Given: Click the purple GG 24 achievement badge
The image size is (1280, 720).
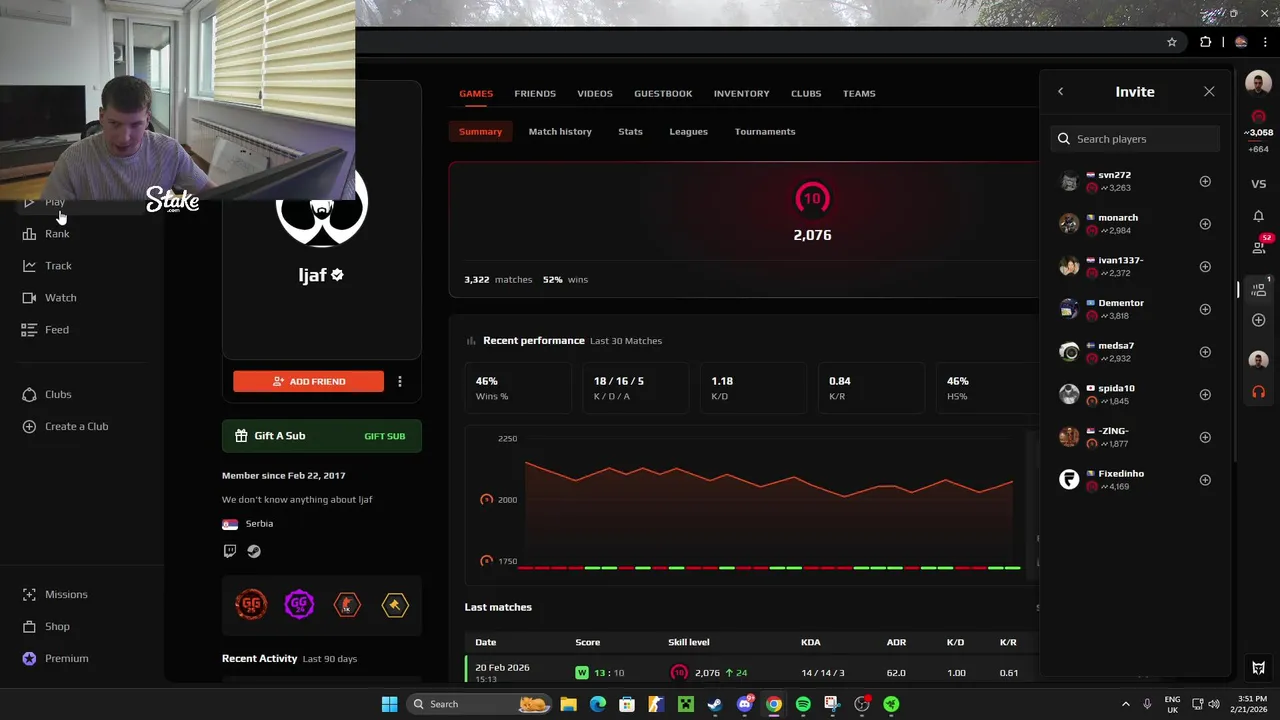Looking at the screenshot, I should coord(299,605).
